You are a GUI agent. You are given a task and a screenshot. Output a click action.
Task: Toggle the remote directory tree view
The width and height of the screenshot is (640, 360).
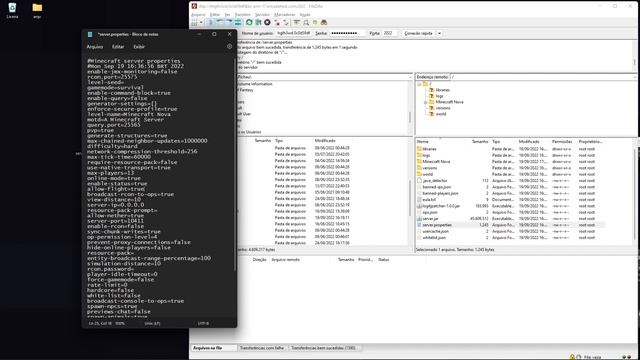(229, 22)
